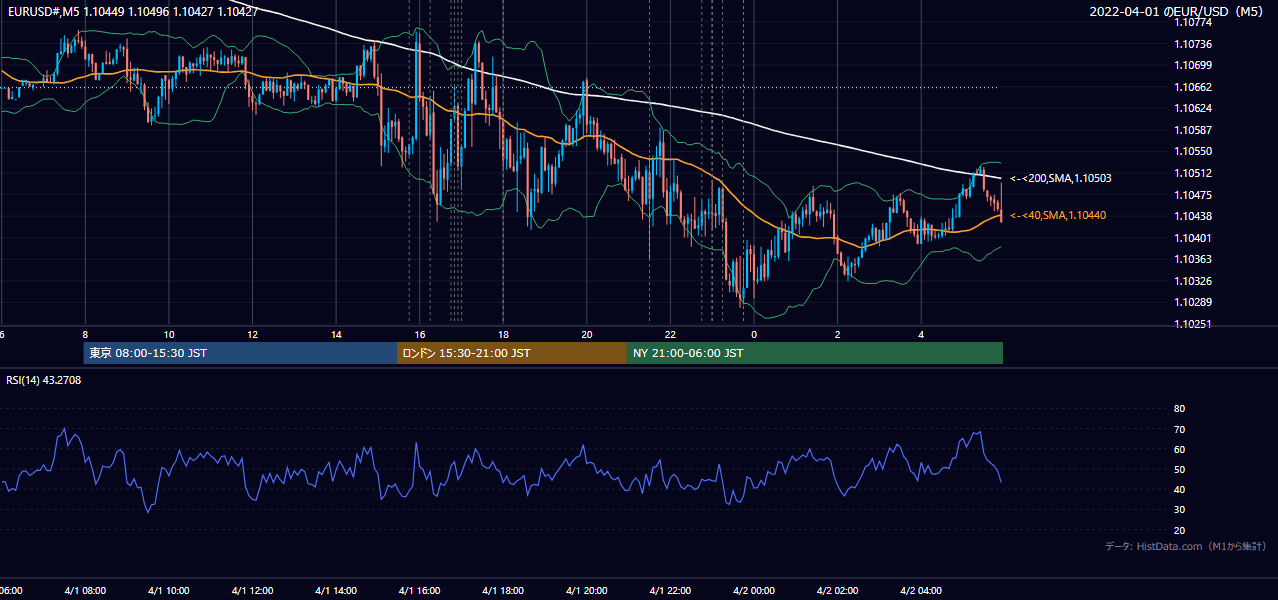Click the 4/2 00:00 time label
The image size is (1278, 600).
pos(754,591)
